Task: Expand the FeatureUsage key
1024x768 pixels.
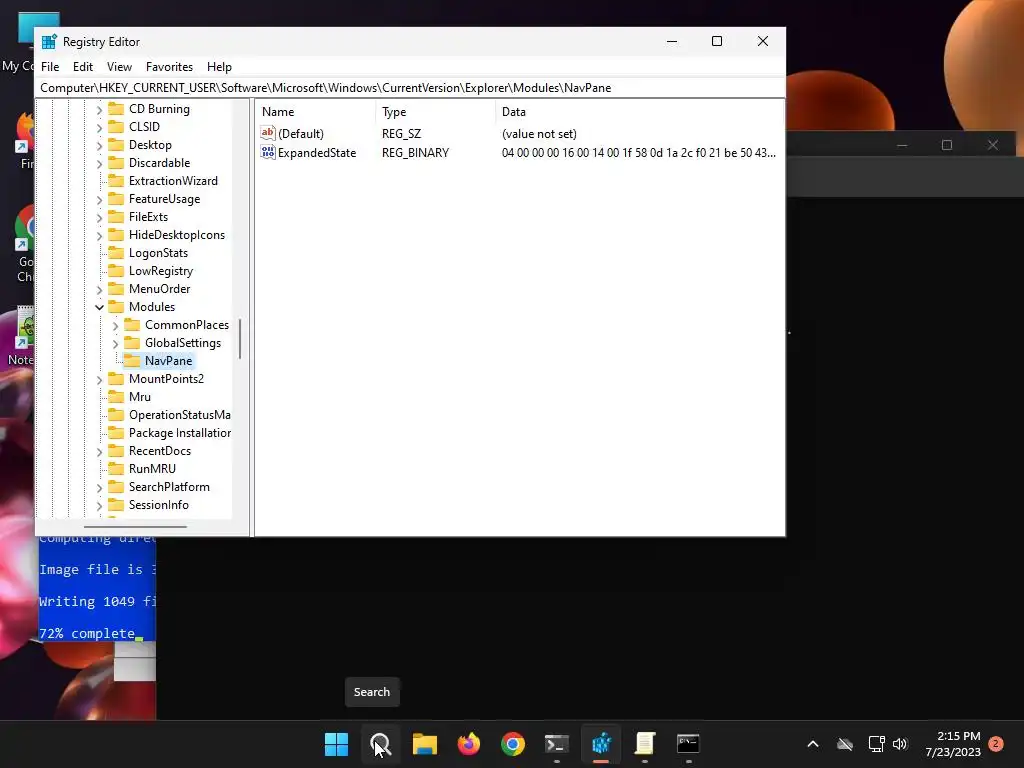Action: pyautogui.click(x=99, y=199)
